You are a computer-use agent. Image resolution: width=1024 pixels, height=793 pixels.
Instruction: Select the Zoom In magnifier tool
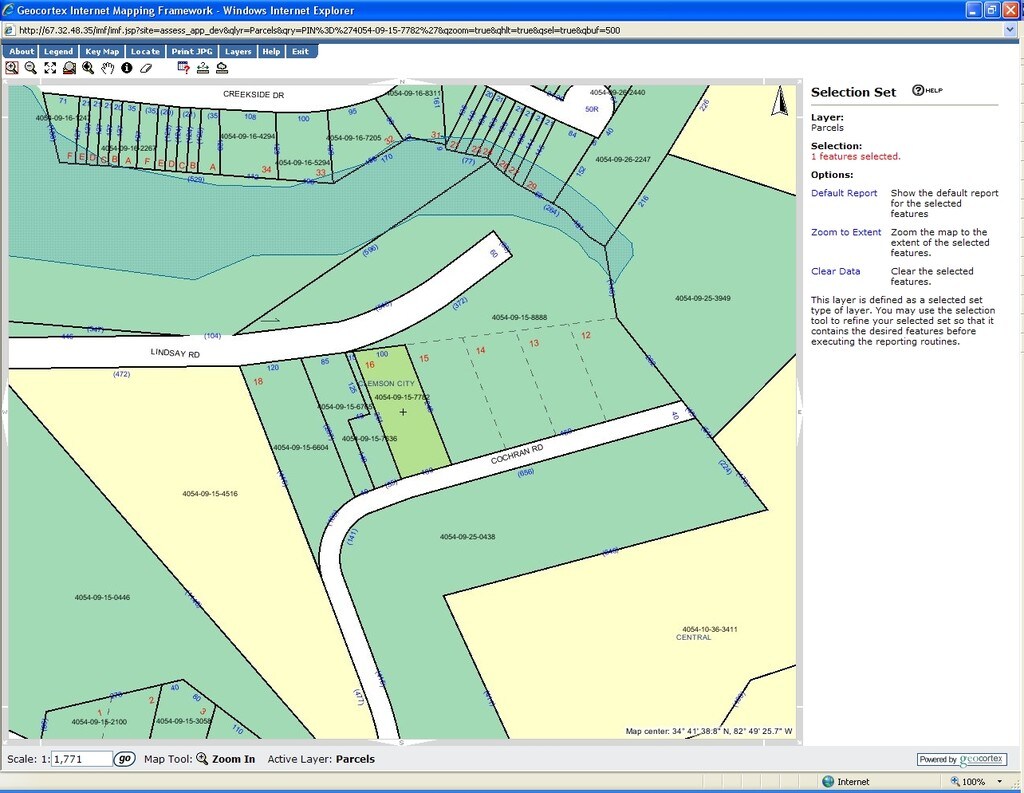click(12, 68)
